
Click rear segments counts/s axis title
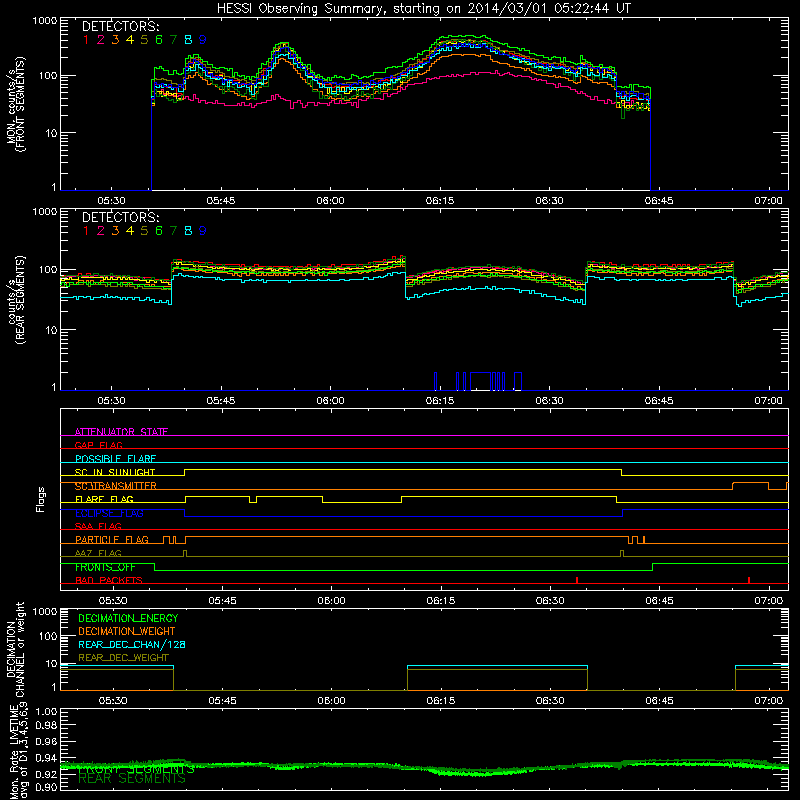pyautogui.click(x=16, y=300)
